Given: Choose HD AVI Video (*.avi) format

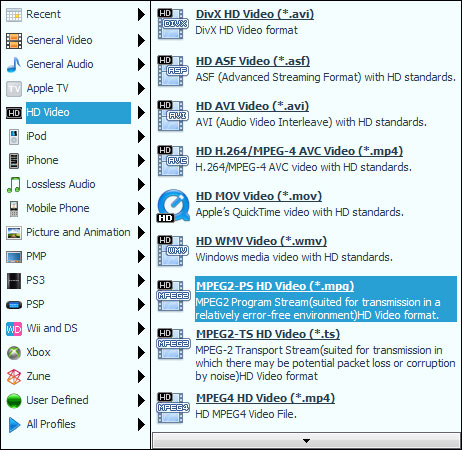Looking at the screenshot, I should (x=252, y=106).
